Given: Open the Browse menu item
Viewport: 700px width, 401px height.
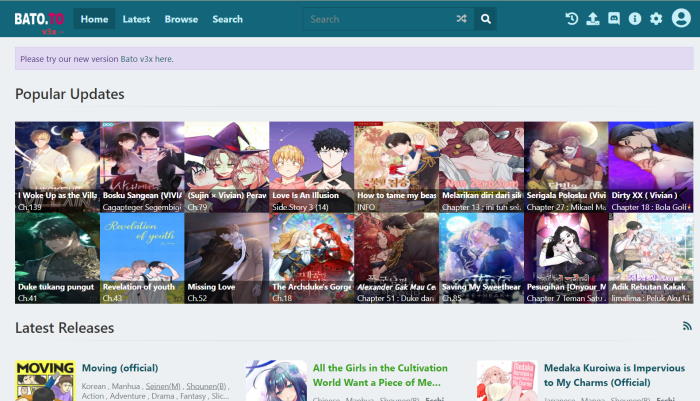Looking at the screenshot, I should point(181,19).
